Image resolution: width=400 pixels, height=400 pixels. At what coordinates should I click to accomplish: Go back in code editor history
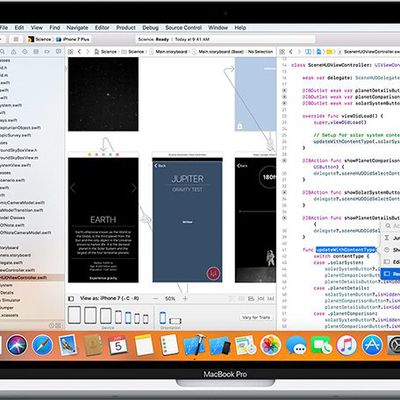(x=291, y=52)
